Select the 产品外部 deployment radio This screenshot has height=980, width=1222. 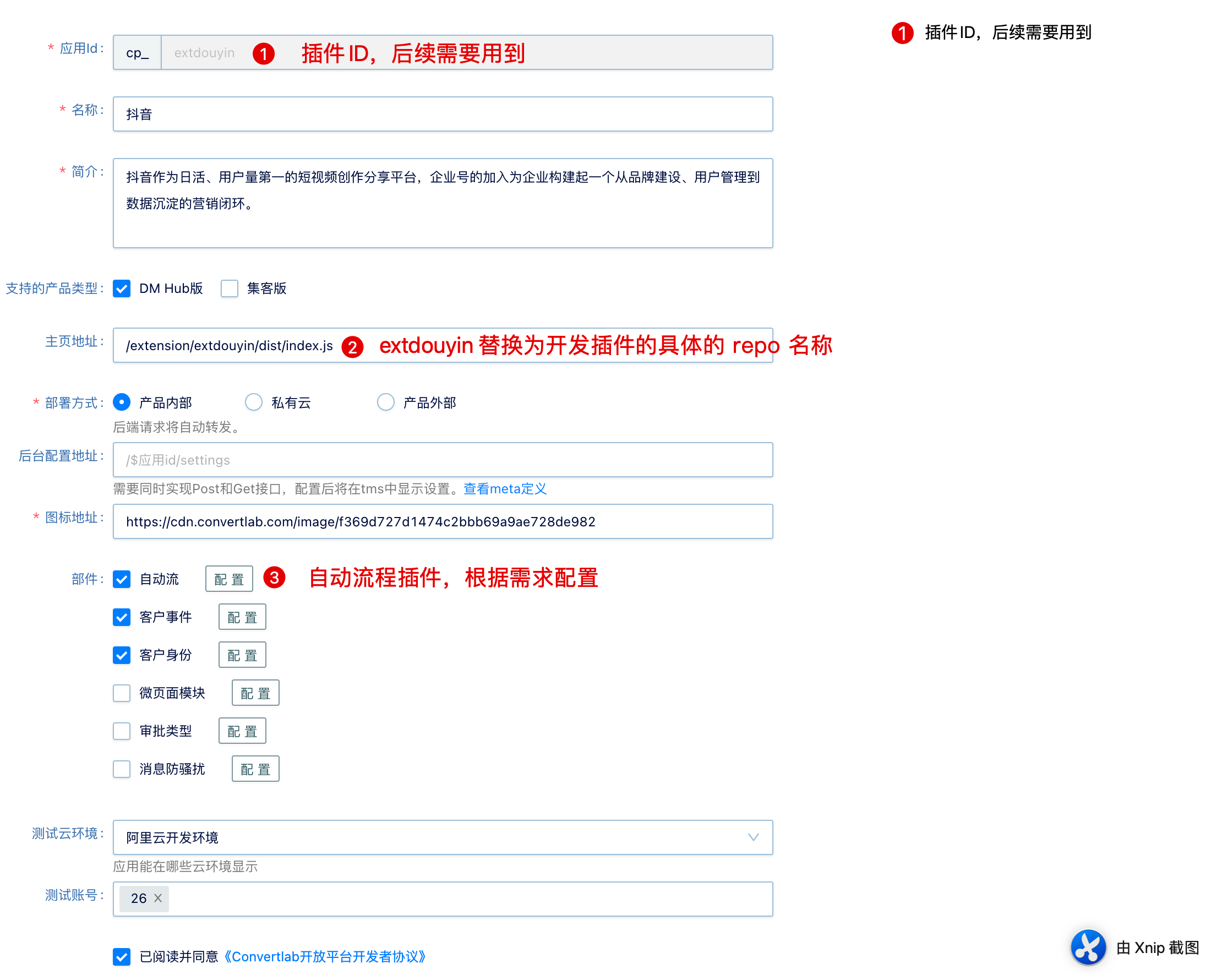pyautogui.click(x=385, y=402)
